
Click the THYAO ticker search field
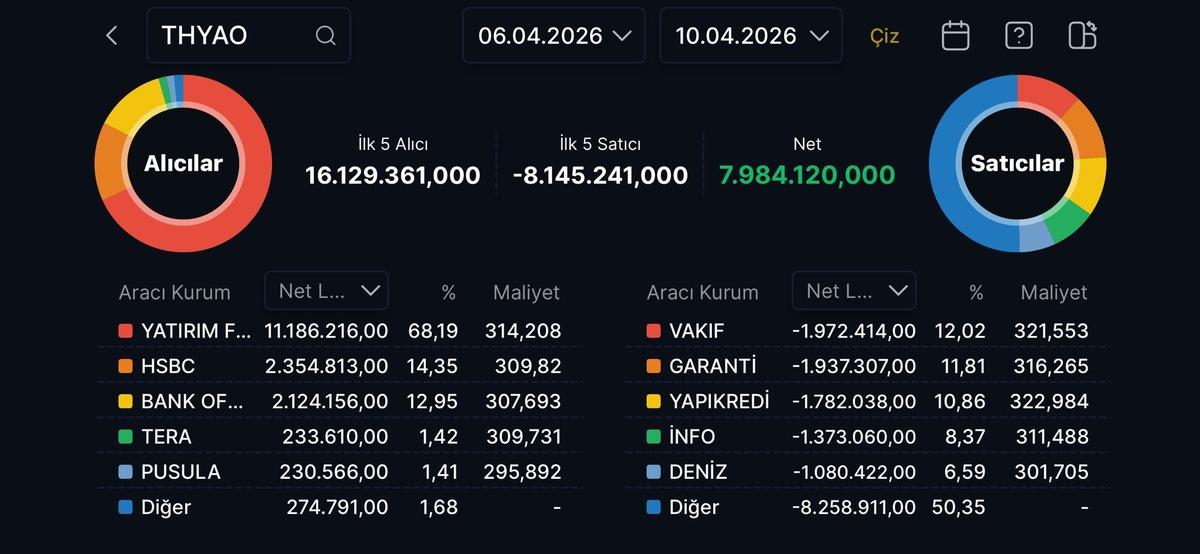(235, 36)
